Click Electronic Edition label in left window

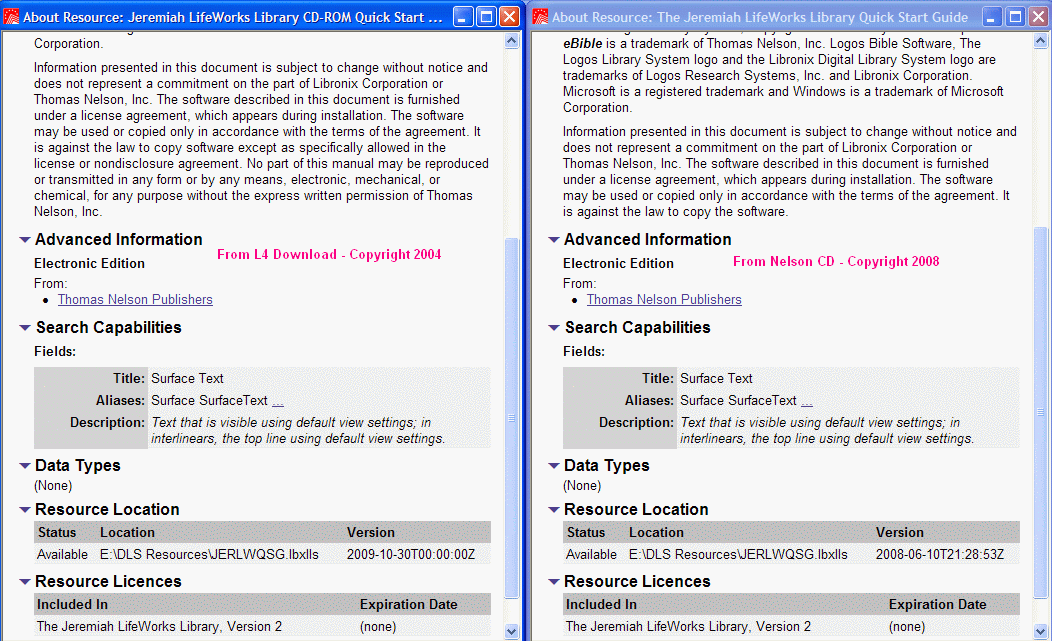click(89, 263)
